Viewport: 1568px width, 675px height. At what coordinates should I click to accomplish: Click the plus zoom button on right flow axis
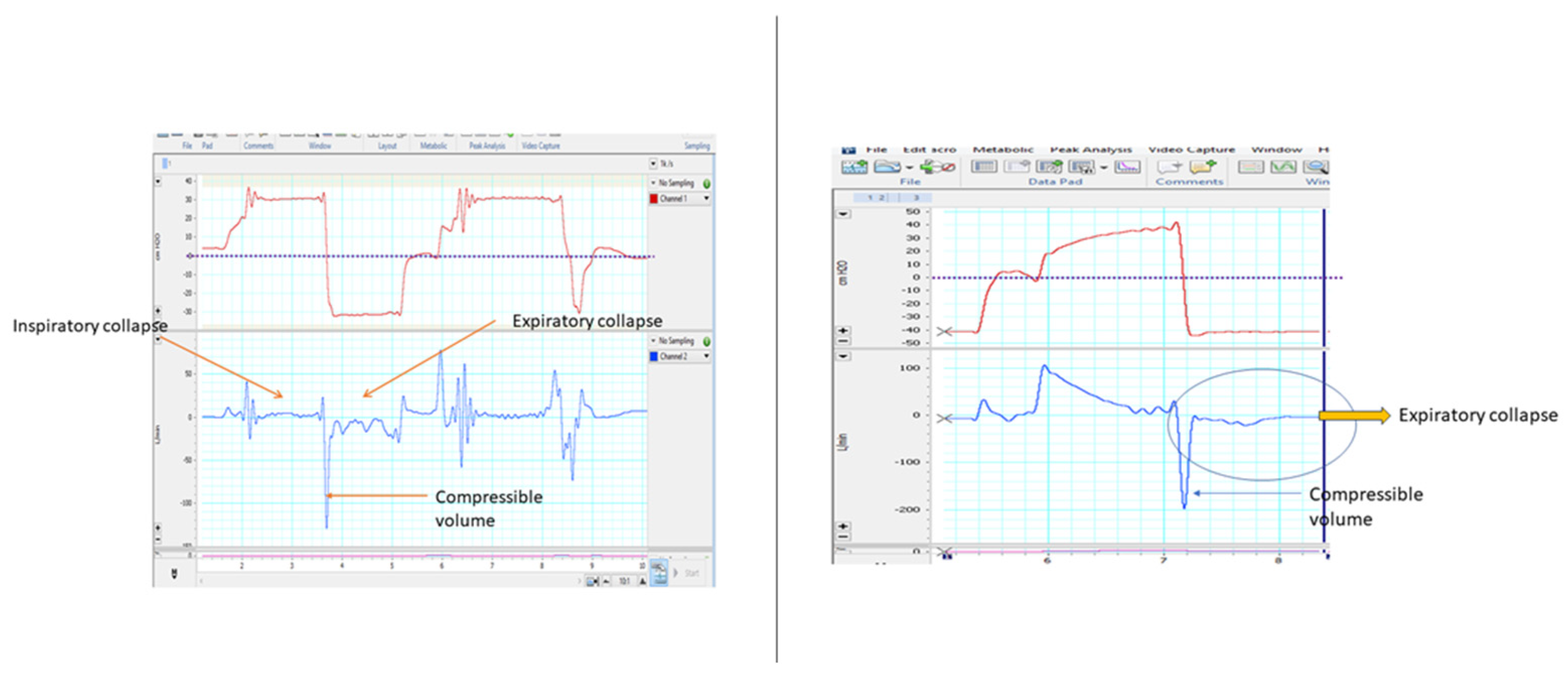(x=843, y=526)
